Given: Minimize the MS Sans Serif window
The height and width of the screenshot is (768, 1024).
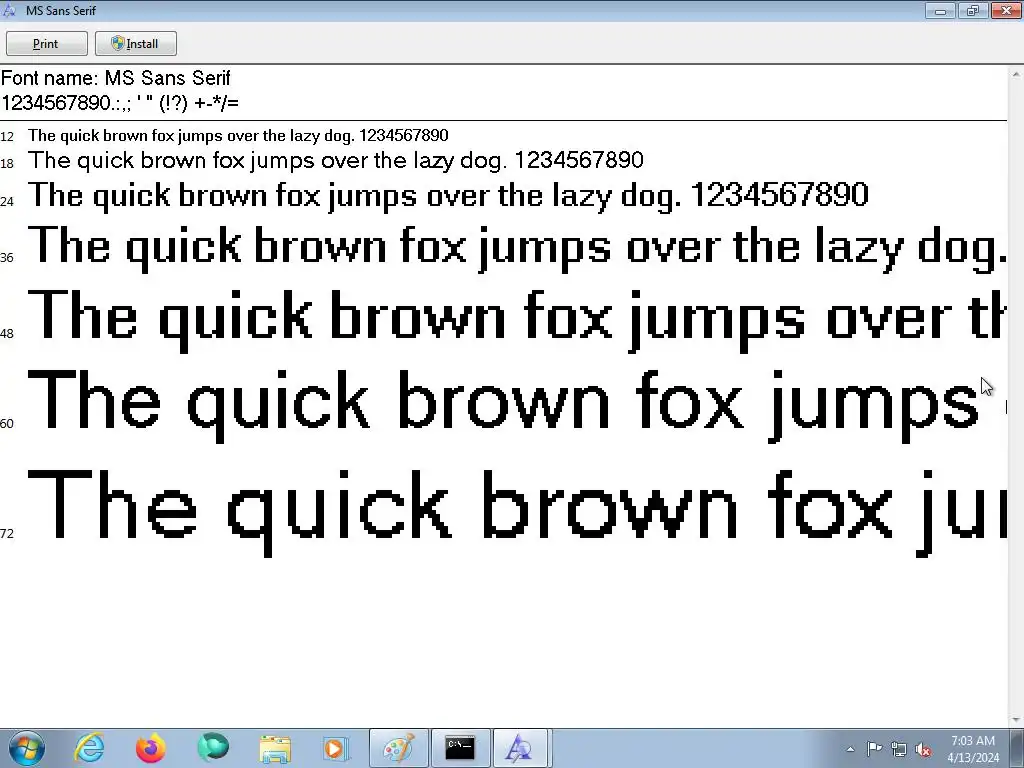Looking at the screenshot, I should pyautogui.click(x=940, y=10).
